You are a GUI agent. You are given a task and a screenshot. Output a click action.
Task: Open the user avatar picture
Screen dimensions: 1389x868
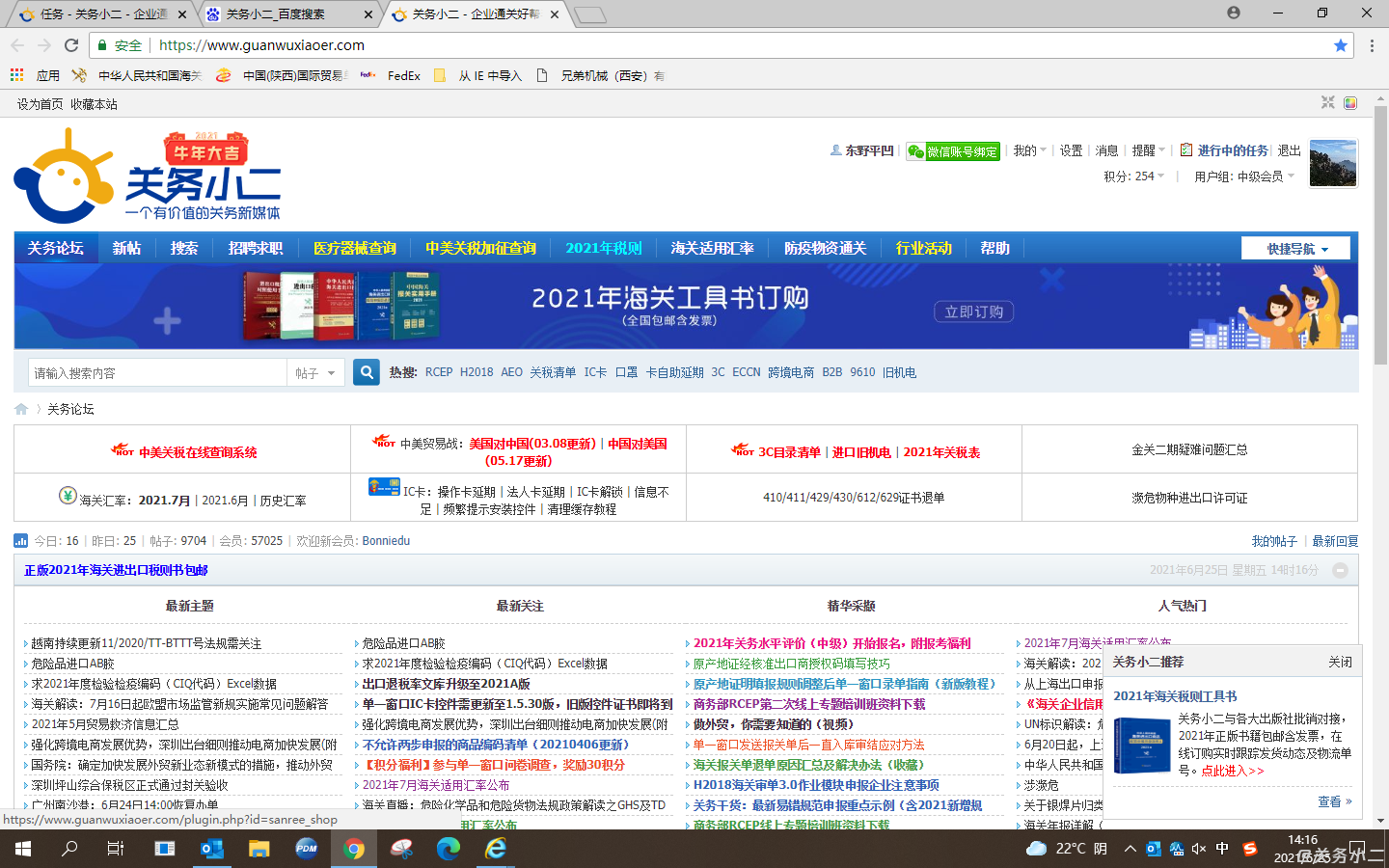1333,163
